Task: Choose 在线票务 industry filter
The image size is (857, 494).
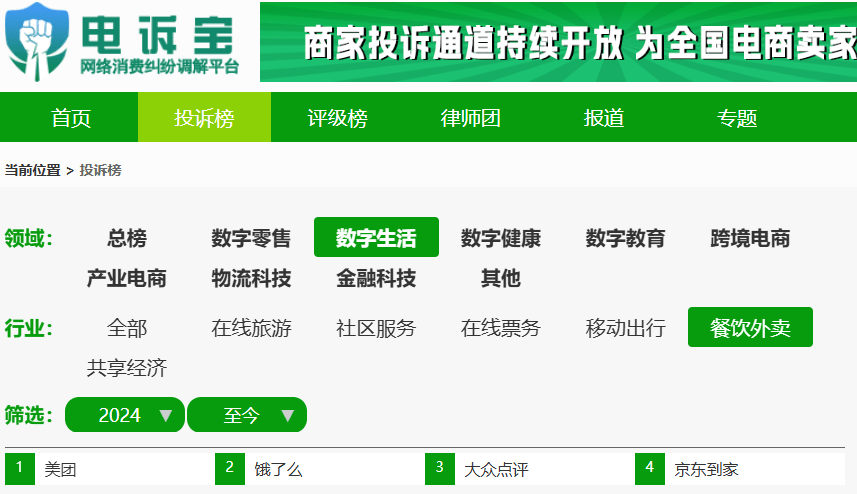Action: coord(501,328)
